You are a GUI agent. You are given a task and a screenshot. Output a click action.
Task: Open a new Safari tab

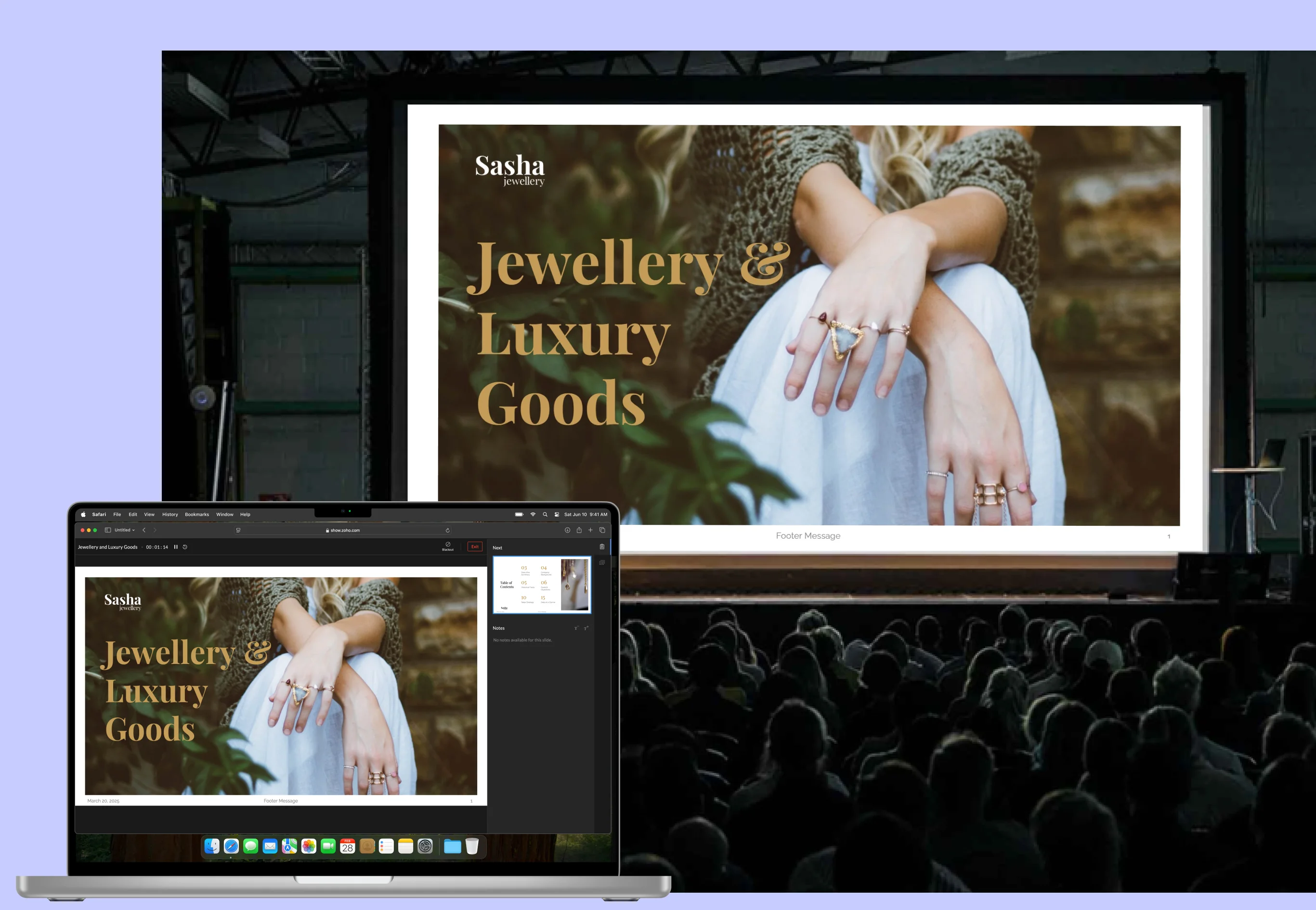590,530
